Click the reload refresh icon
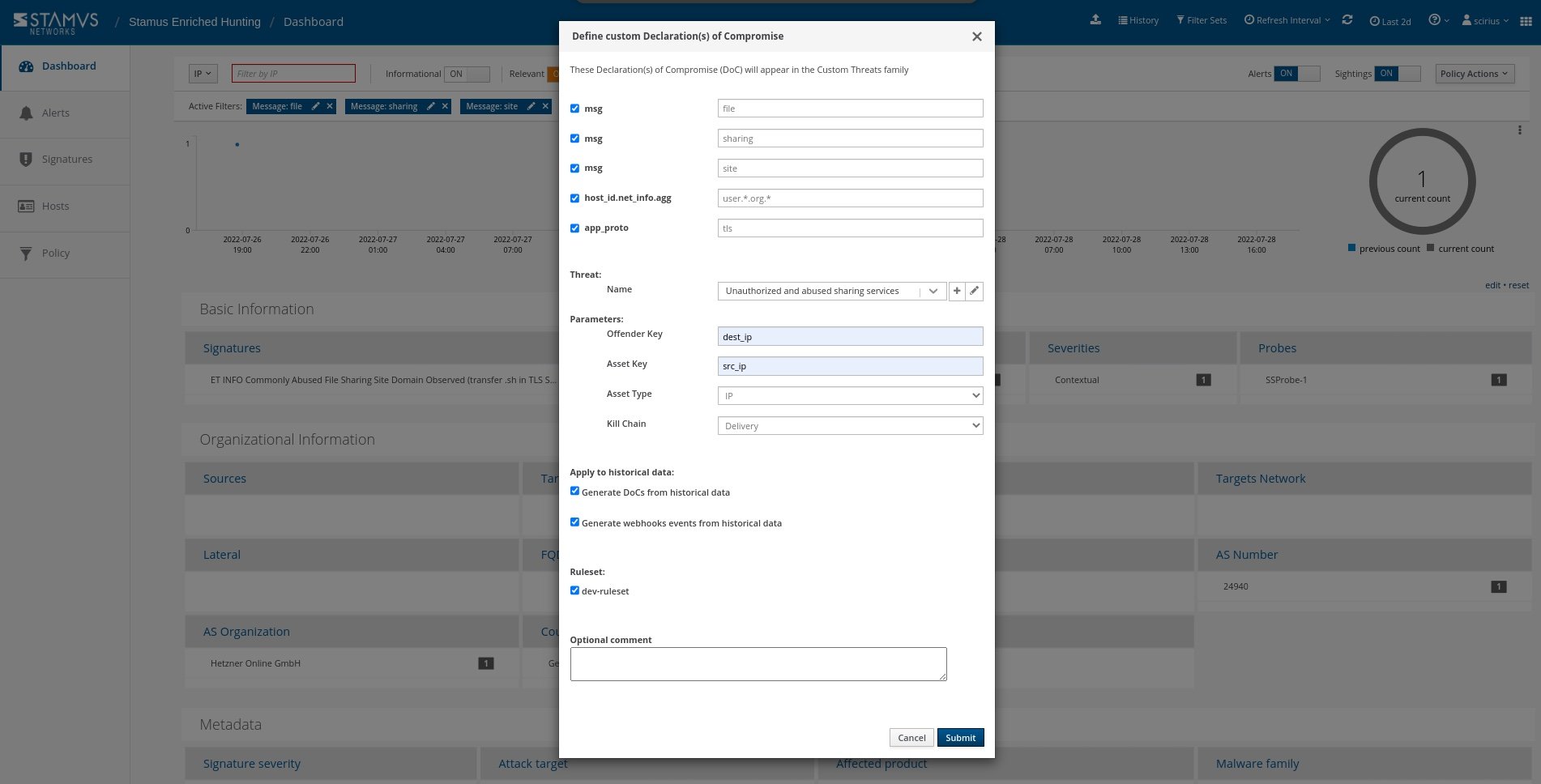This screenshot has height=784, width=1541. pyautogui.click(x=1347, y=20)
